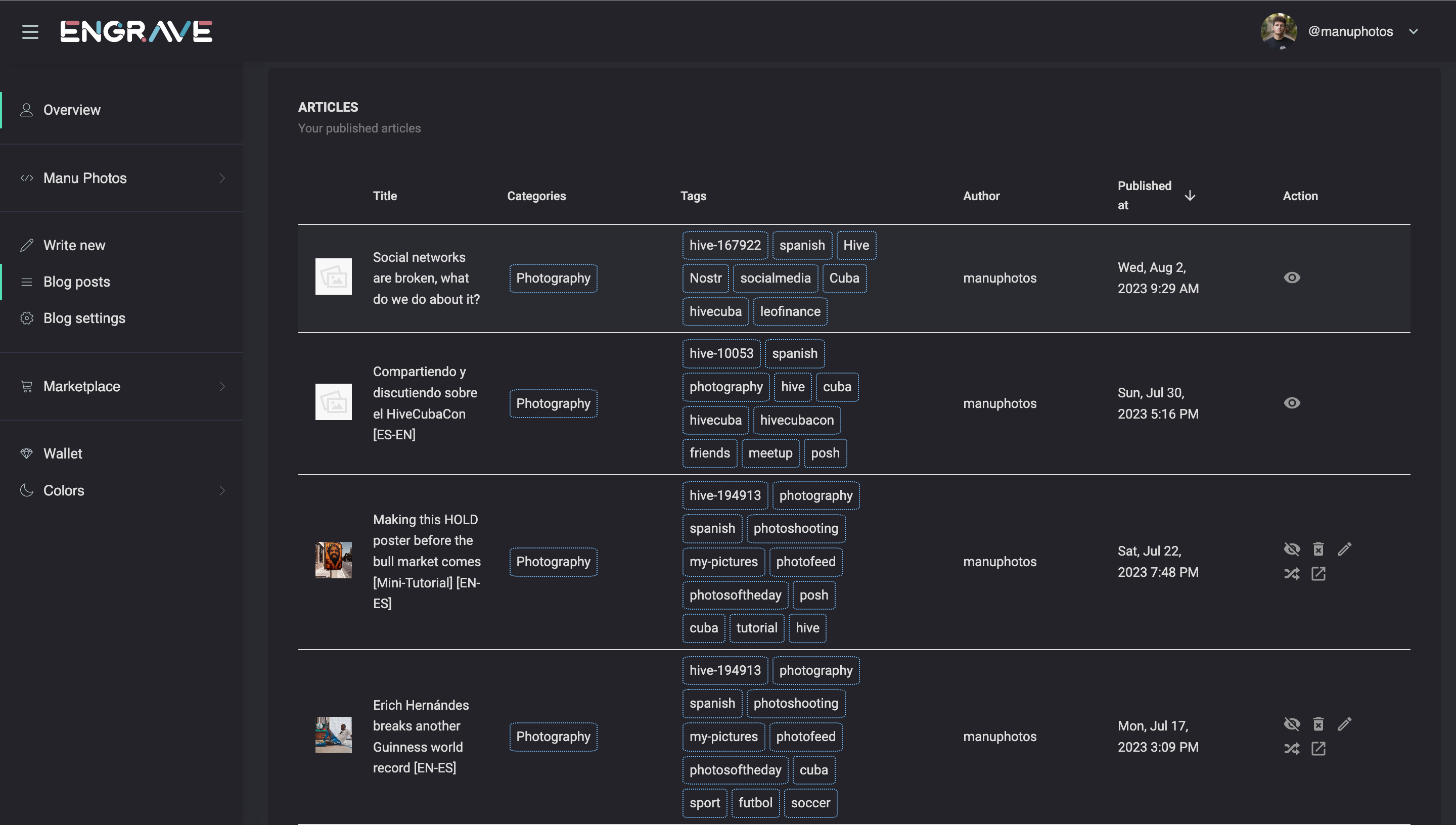Click the sport tag

[705, 803]
